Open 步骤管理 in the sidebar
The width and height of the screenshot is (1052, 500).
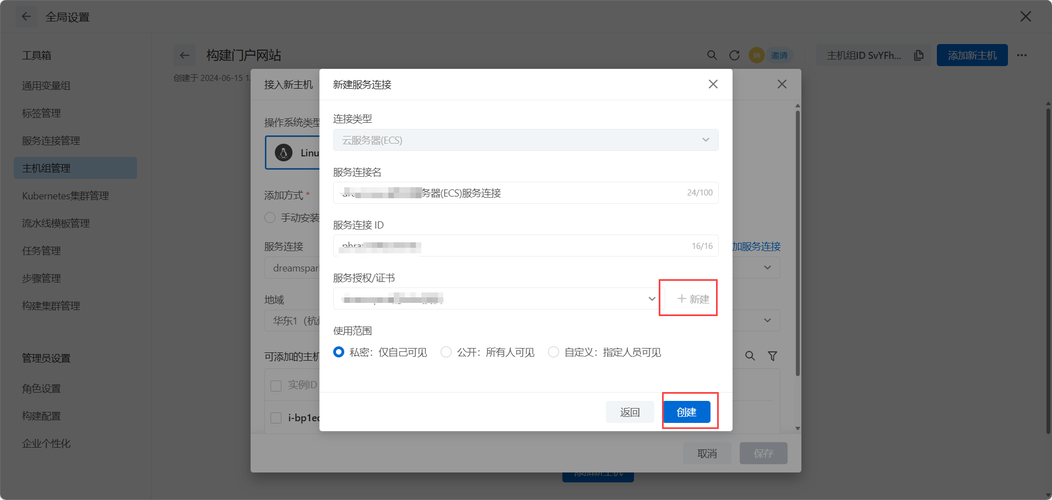point(42,278)
